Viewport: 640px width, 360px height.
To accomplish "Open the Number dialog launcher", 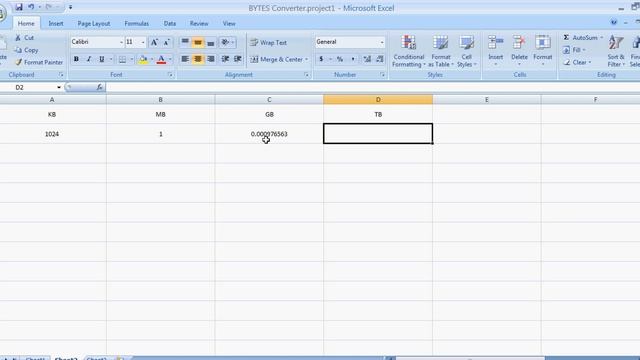I will [382, 75].
